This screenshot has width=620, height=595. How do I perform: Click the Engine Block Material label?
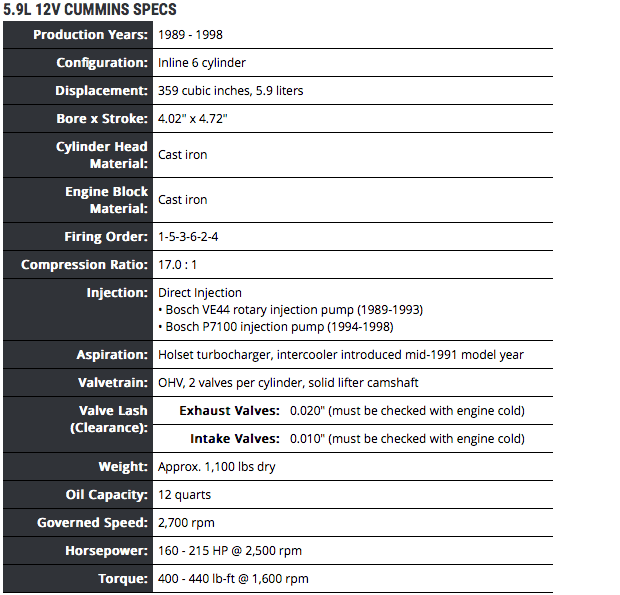(x=106, y=200)
